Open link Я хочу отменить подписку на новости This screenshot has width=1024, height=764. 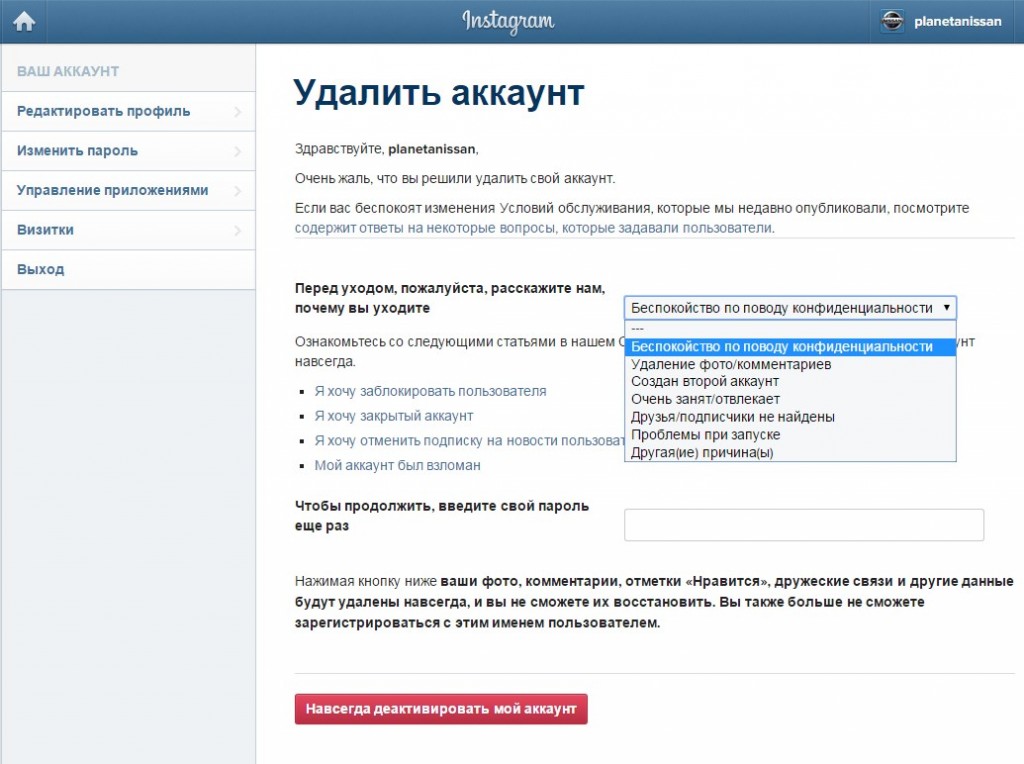coord(470,441)
